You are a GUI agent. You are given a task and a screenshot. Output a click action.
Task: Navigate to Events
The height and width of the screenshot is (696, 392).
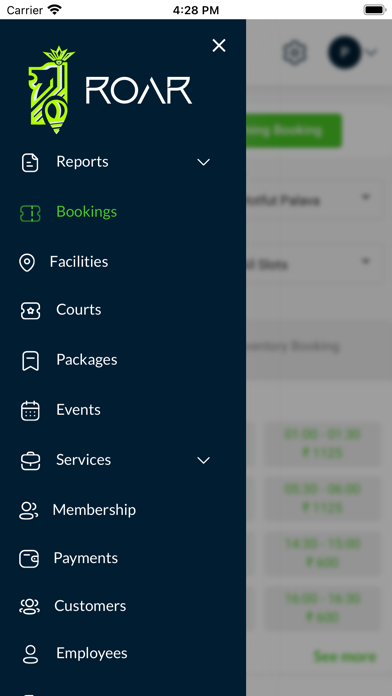point(78,410)
